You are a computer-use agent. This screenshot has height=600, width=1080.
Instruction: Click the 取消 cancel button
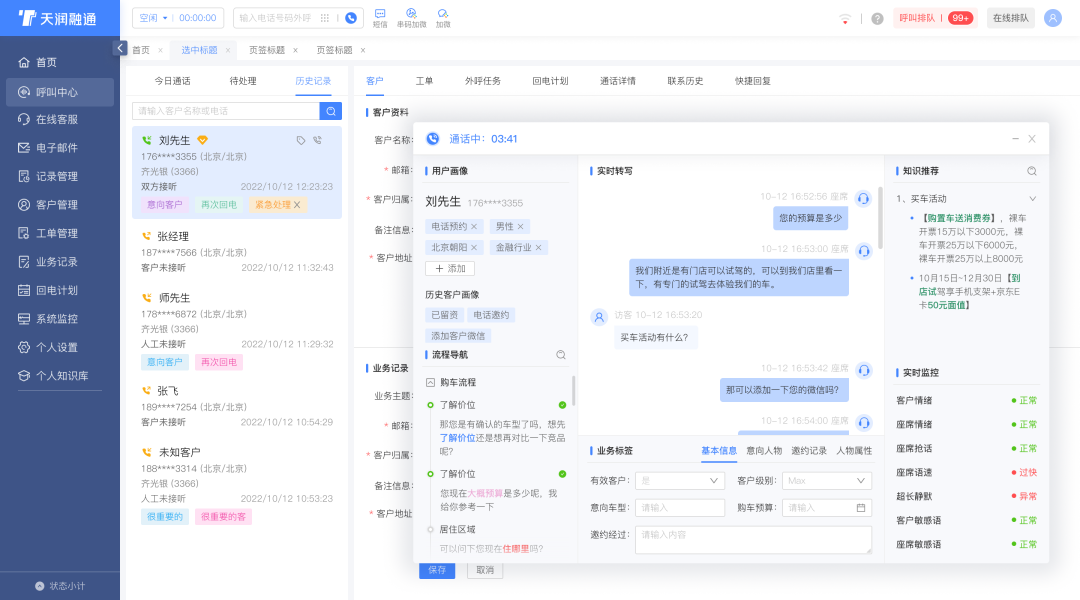point(484,569)
